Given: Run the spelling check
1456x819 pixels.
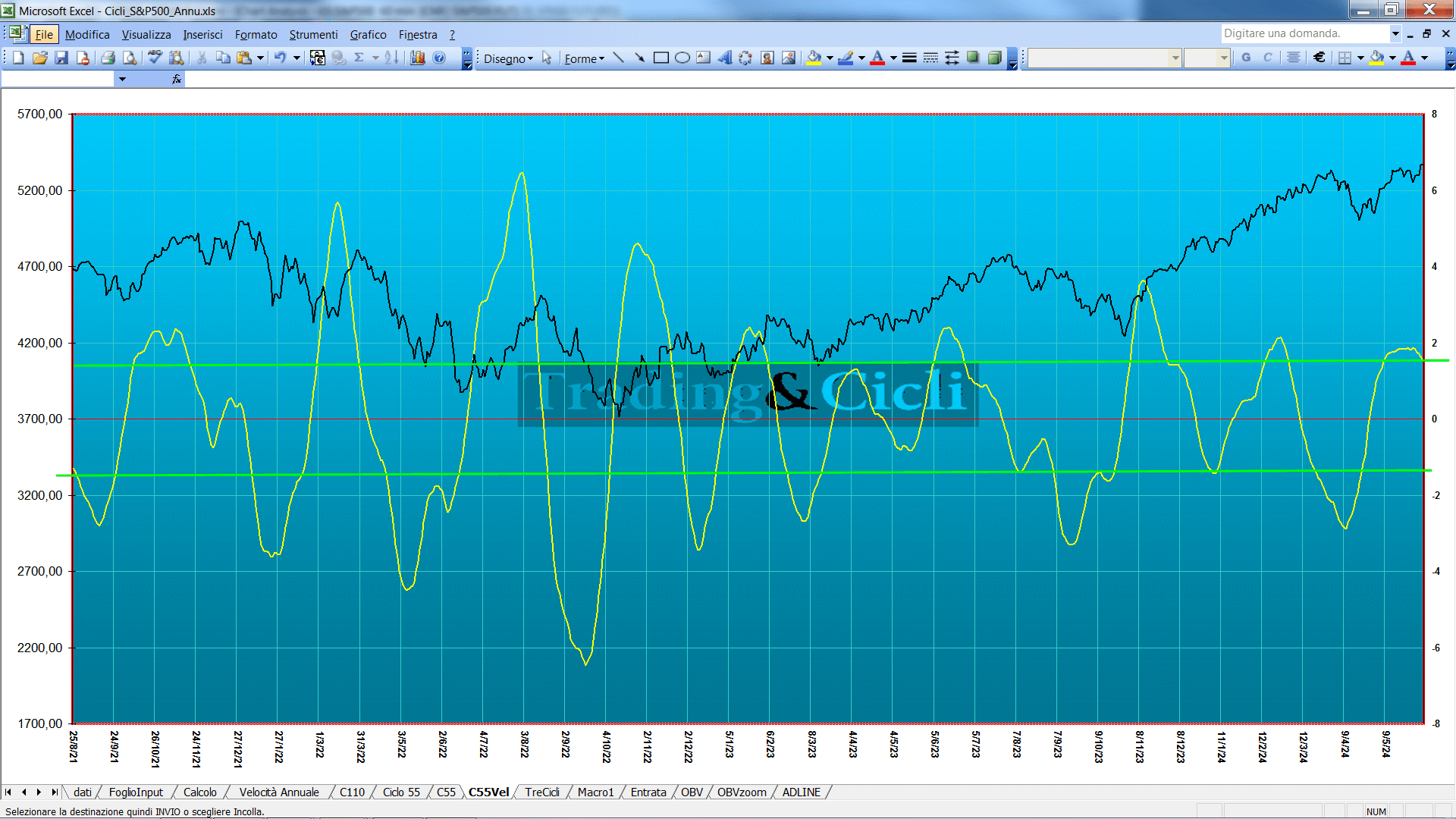Looking at the screenshot, I should 155,58.
